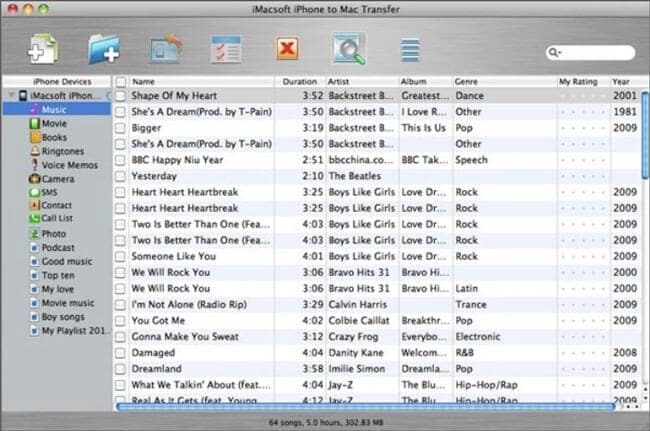Click the vertical scrollbar thumb

coord(645,136)
